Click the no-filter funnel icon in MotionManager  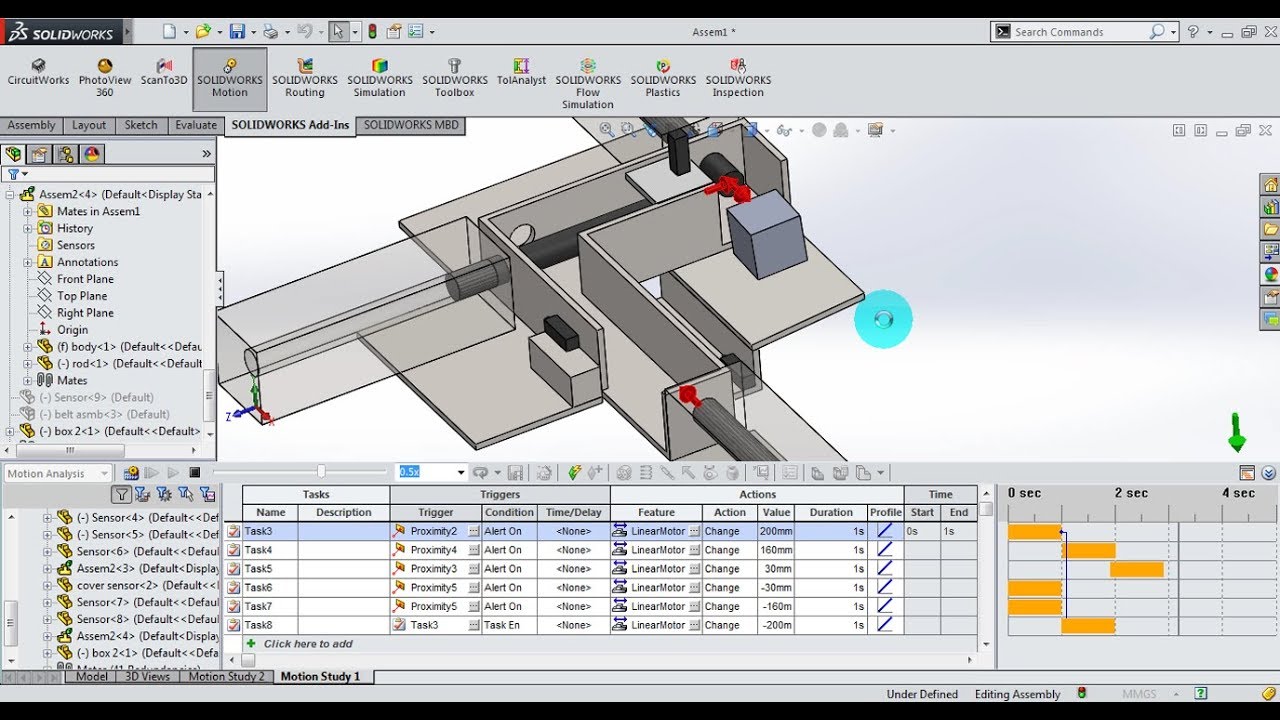click(121, 494)
